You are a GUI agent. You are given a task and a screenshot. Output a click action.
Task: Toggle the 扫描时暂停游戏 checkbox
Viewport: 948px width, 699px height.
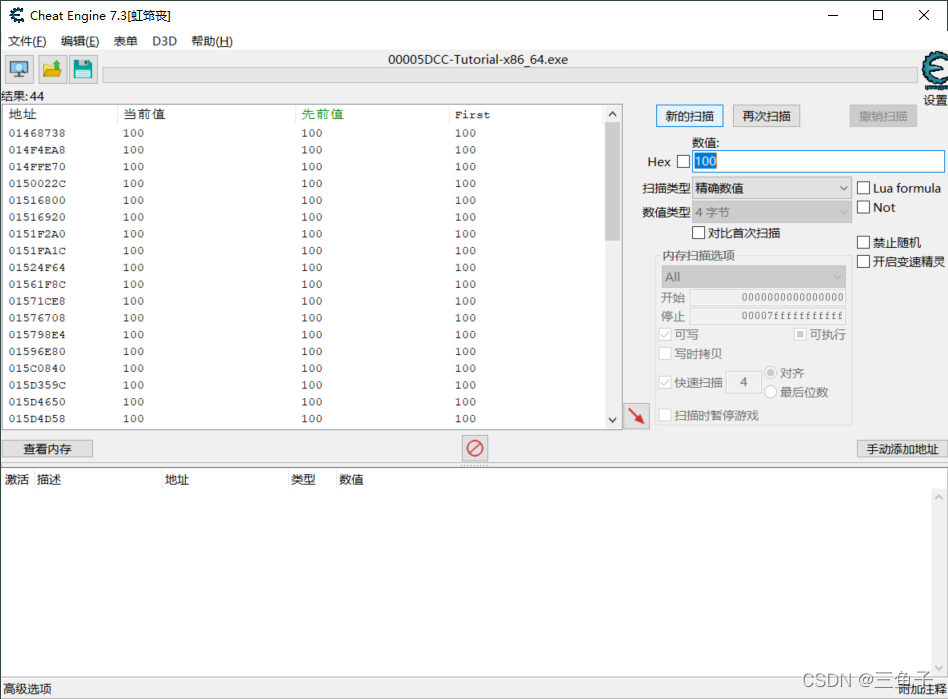click(665, 415)
